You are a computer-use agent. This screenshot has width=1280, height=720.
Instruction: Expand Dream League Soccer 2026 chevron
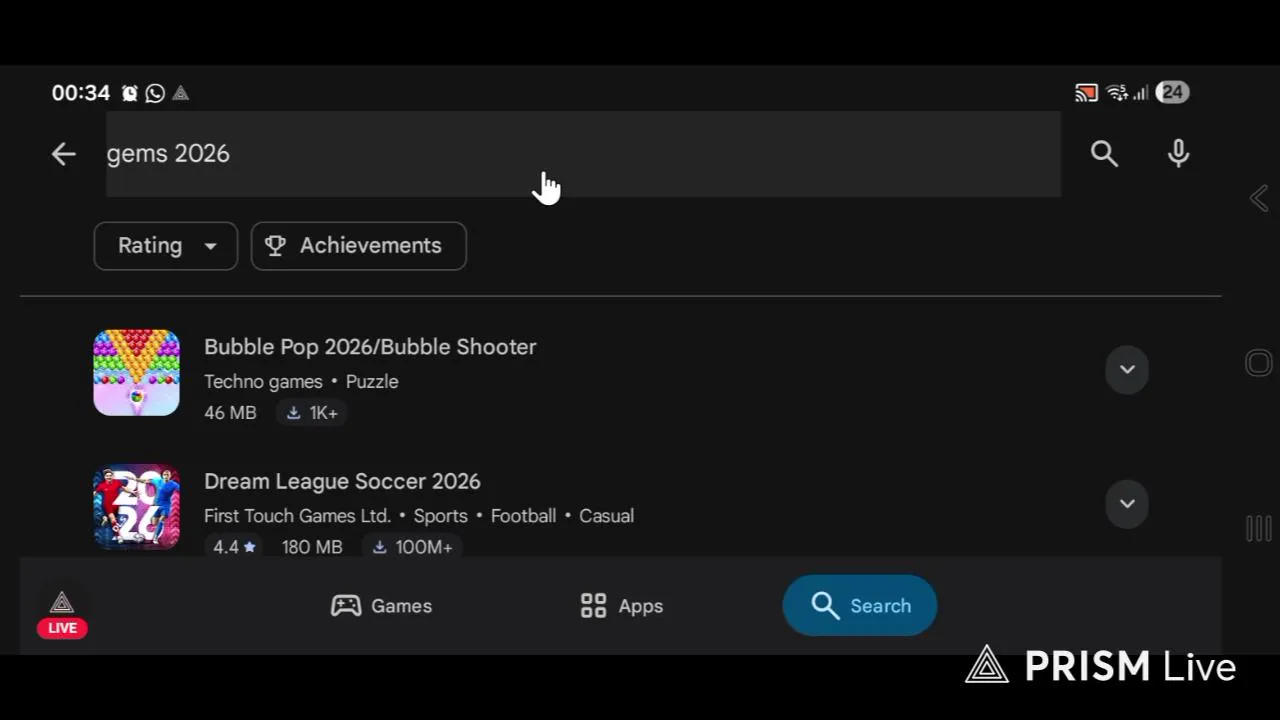1127,503
